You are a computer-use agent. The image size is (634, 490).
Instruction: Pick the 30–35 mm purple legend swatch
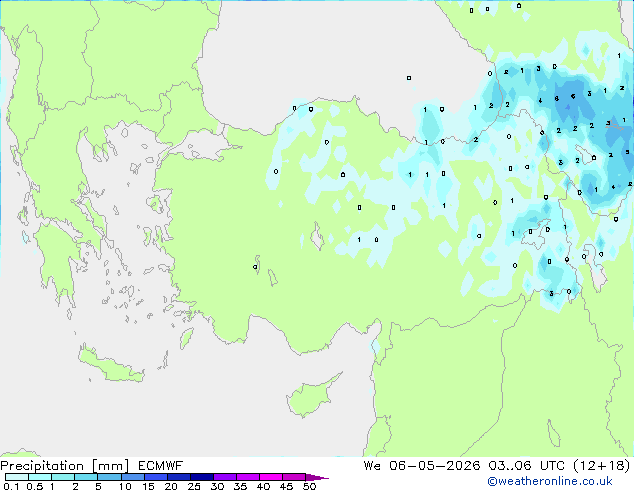(x=224, y=477)
